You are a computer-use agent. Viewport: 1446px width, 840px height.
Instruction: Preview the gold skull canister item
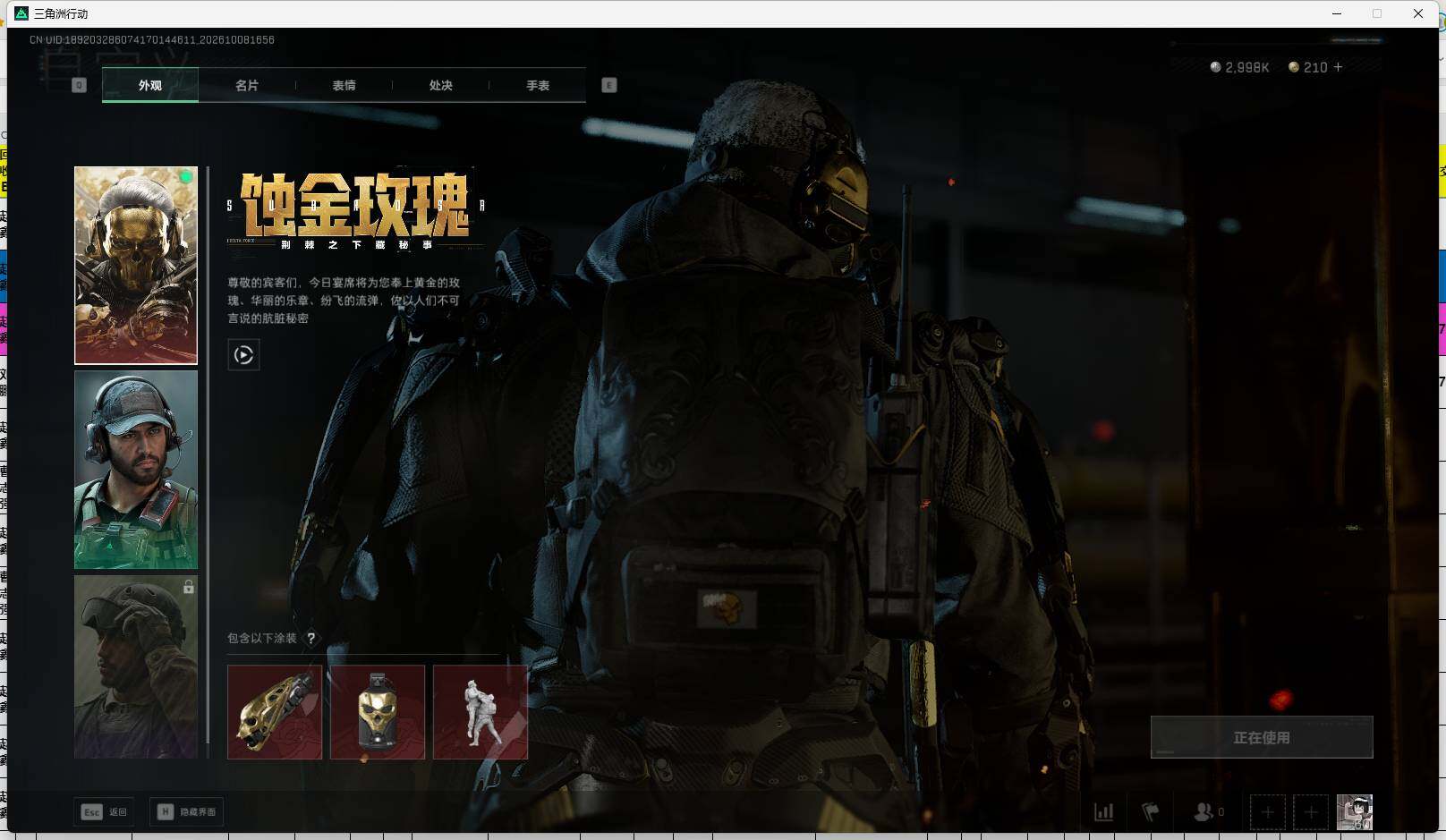pos(378,712)
